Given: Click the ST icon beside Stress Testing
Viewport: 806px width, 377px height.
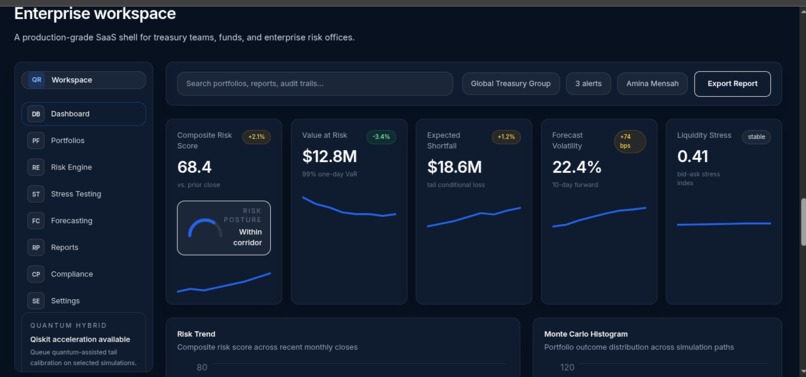Looking at the screenshot, I should coord(36,194).
